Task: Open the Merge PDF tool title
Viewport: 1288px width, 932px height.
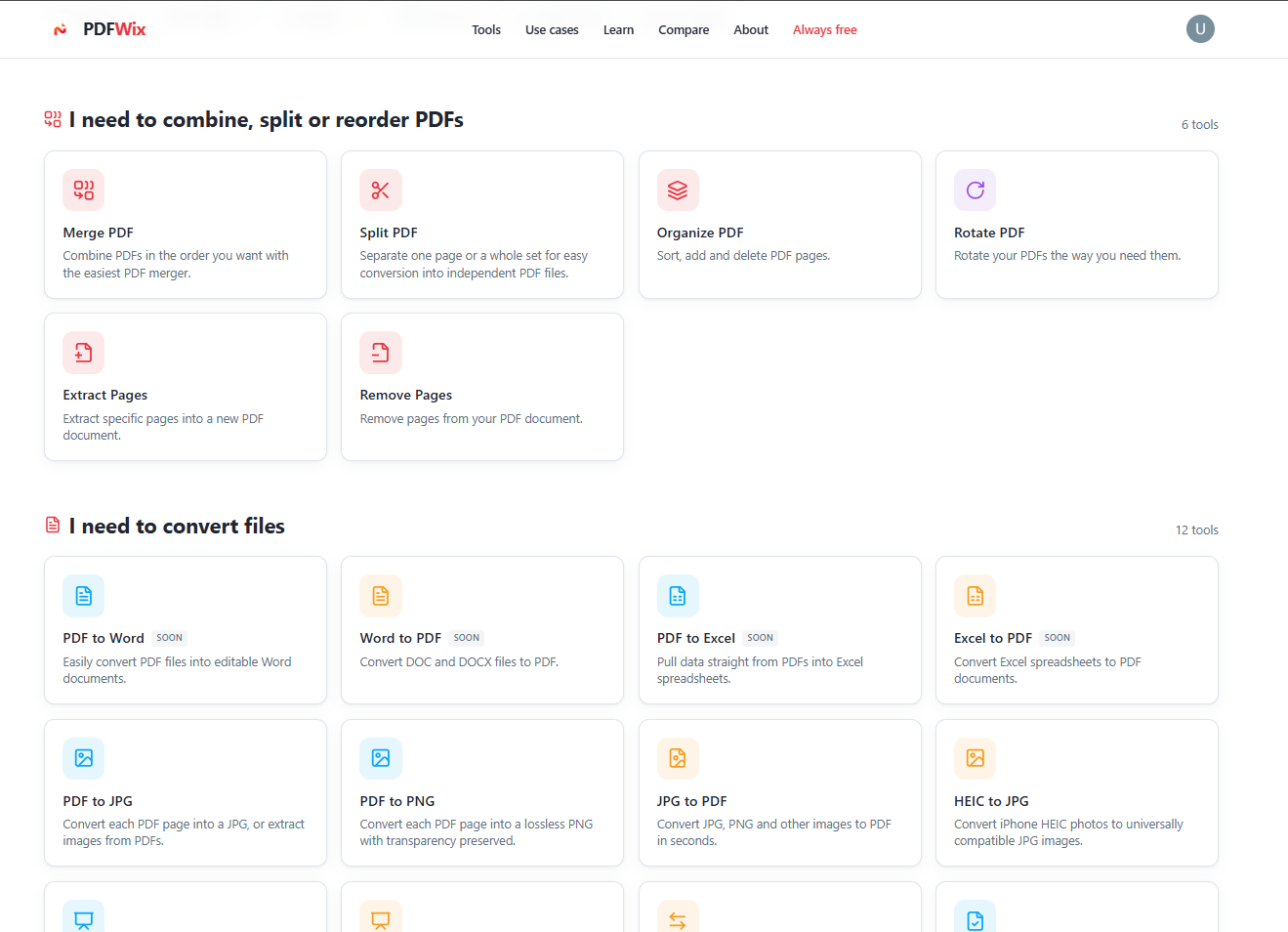Action: coord(99,233)
